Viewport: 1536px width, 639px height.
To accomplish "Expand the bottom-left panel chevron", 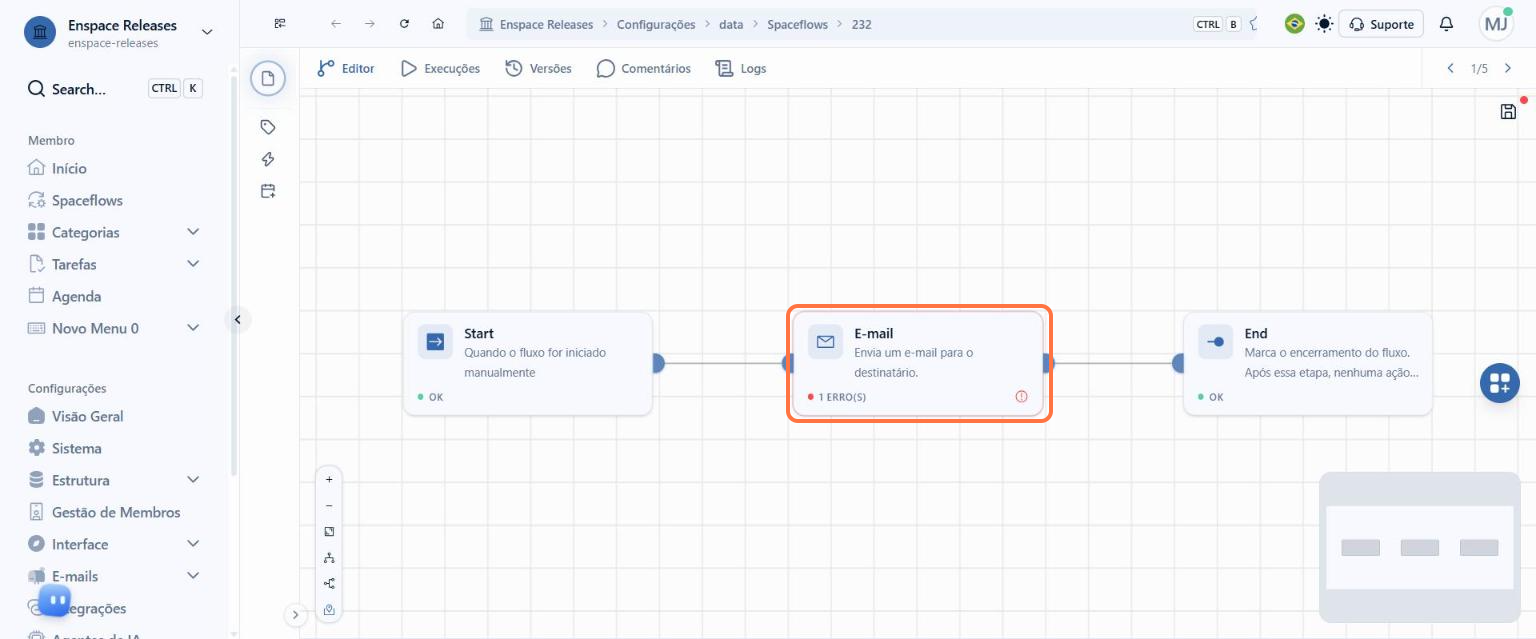I will [296, 615].
